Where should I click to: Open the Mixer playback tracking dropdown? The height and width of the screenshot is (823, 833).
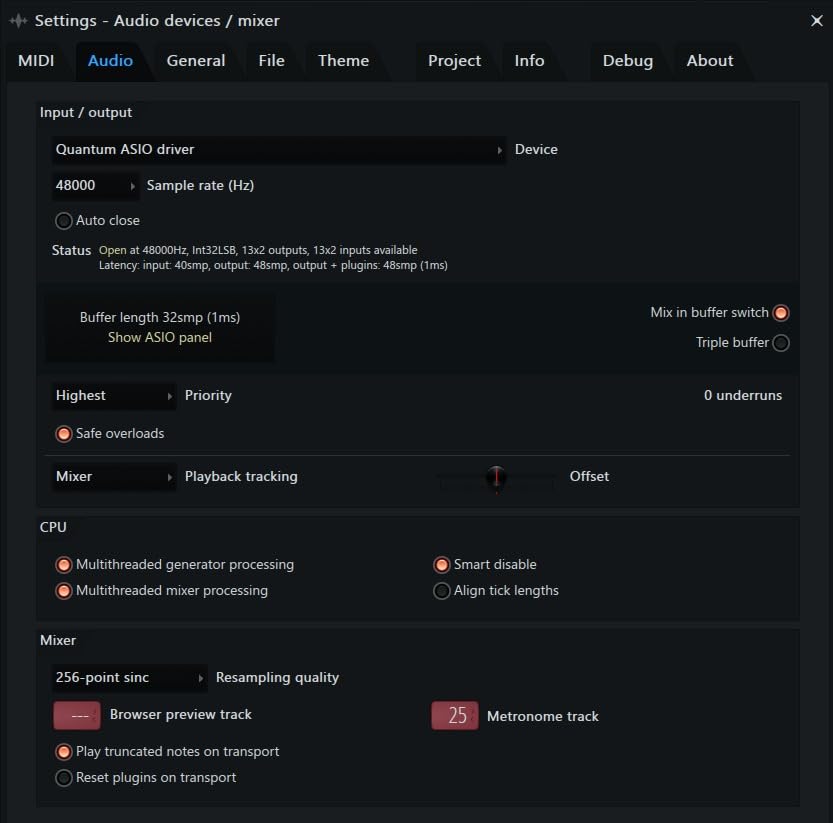click(x=114, y=476)
